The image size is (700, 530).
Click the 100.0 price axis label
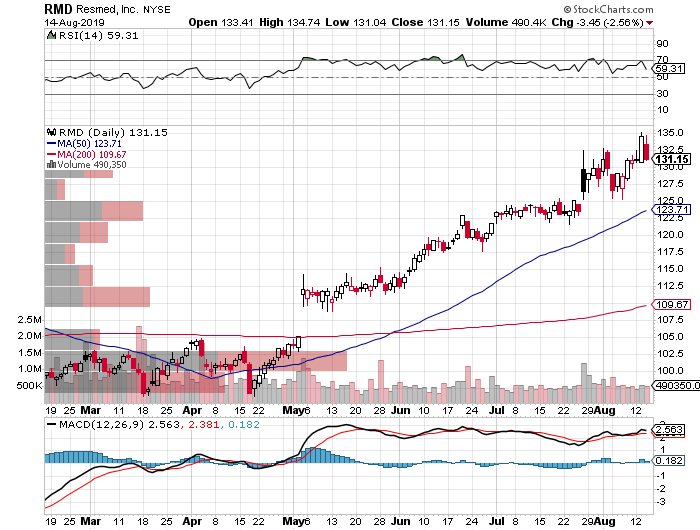pyautogui.click(x=670, y=371)
